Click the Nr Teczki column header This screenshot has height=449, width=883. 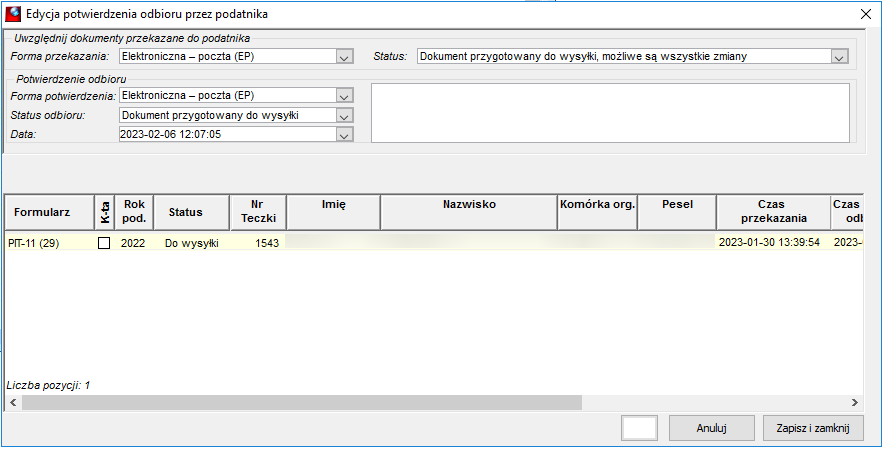pos(258,212)
